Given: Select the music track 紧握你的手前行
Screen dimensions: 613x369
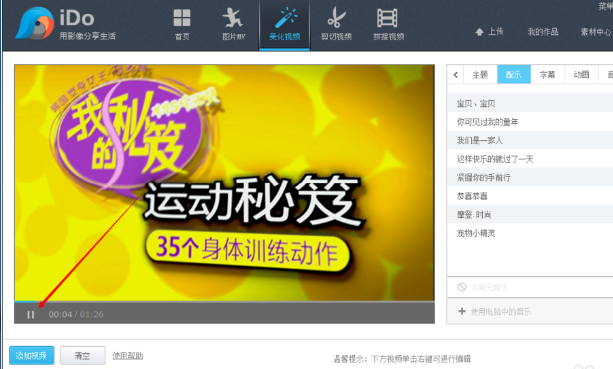Looking at the screenshot, I should coord(530,177).
